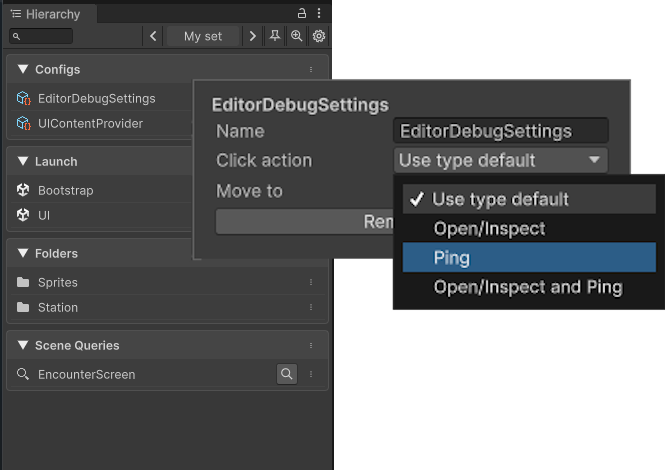This screenshot has height=470, width=665.
Task: Click the EncounterScreen search button
Action: coord(287,374)
